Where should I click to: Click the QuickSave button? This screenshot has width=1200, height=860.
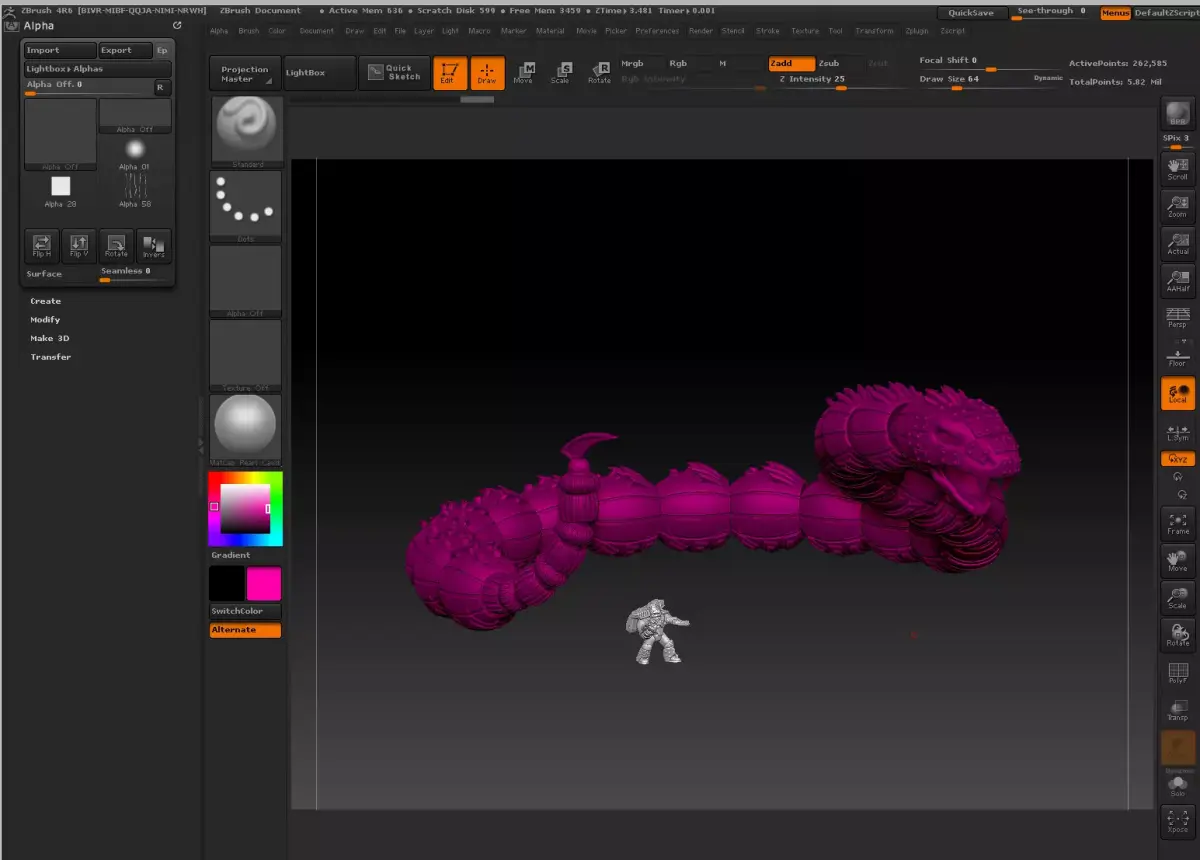[971, 13]
